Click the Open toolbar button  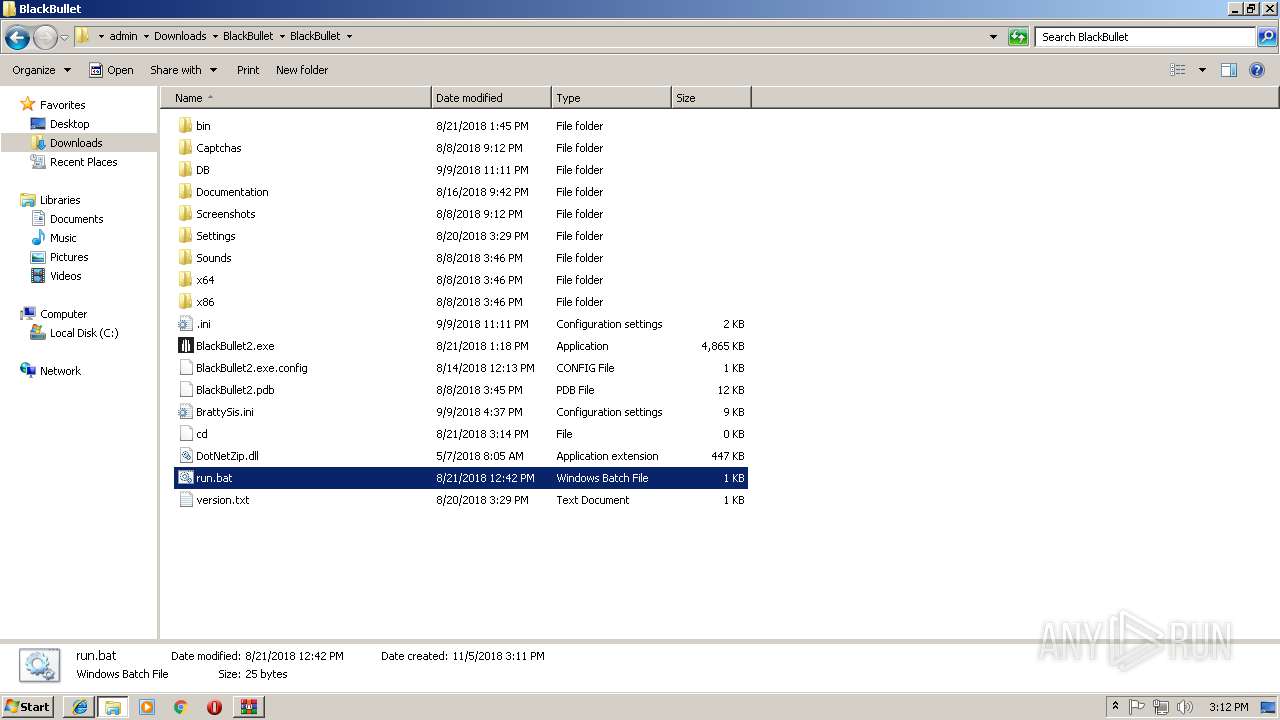[x=111, y=70]
